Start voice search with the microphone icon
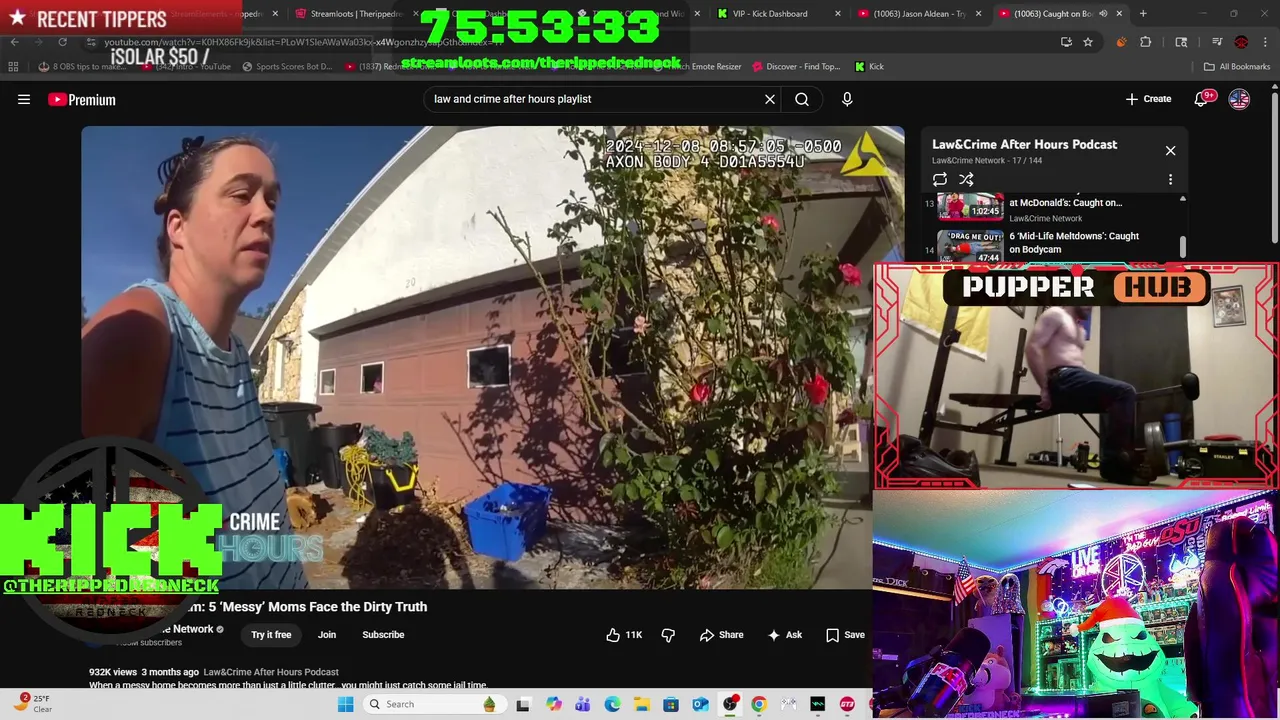Screen dimensions: 1280x720 pos(847,99)
